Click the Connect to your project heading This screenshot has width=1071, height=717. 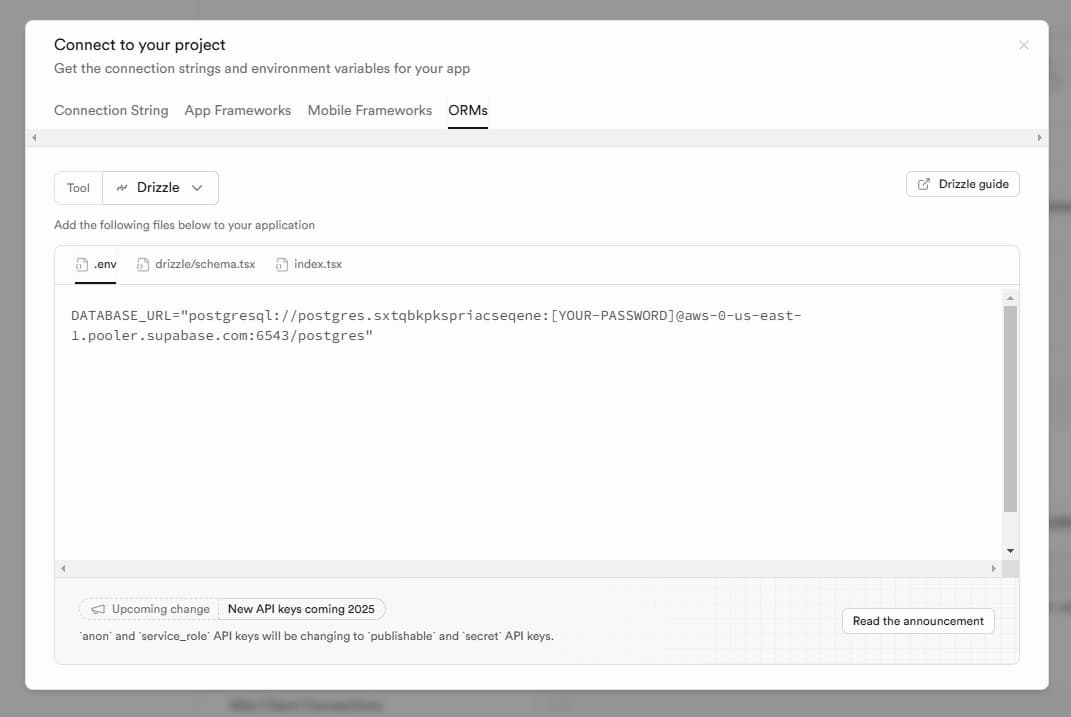tap(139, 45)
